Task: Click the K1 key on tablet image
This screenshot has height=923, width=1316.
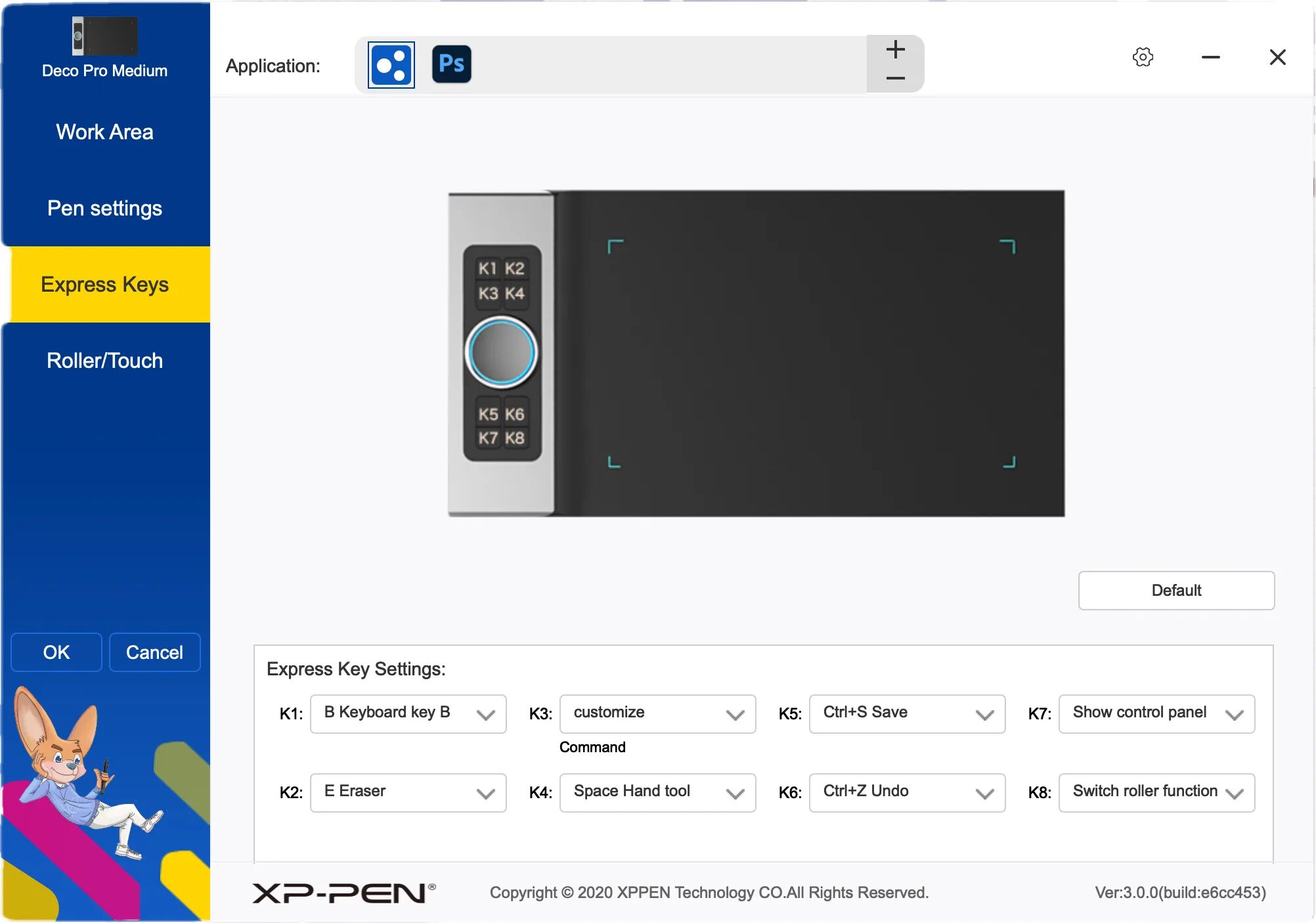Action: 487,268
